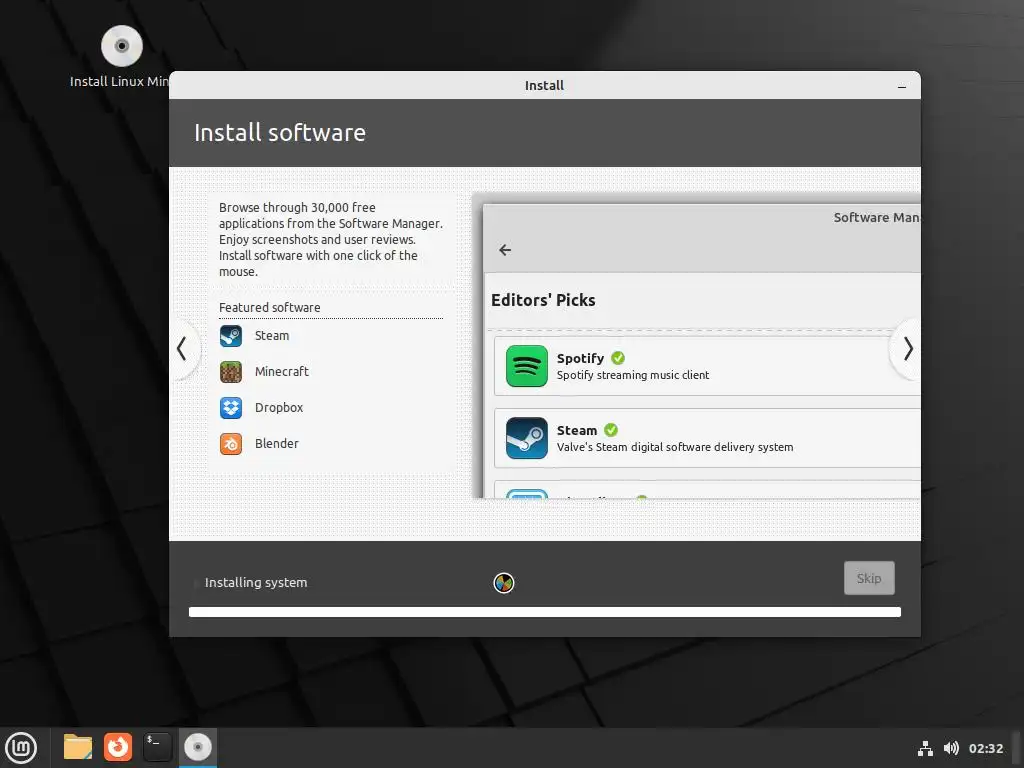Click the Steam card in Editors' Picks
This screenshot has width=1024, height=768.
(707, 438)
